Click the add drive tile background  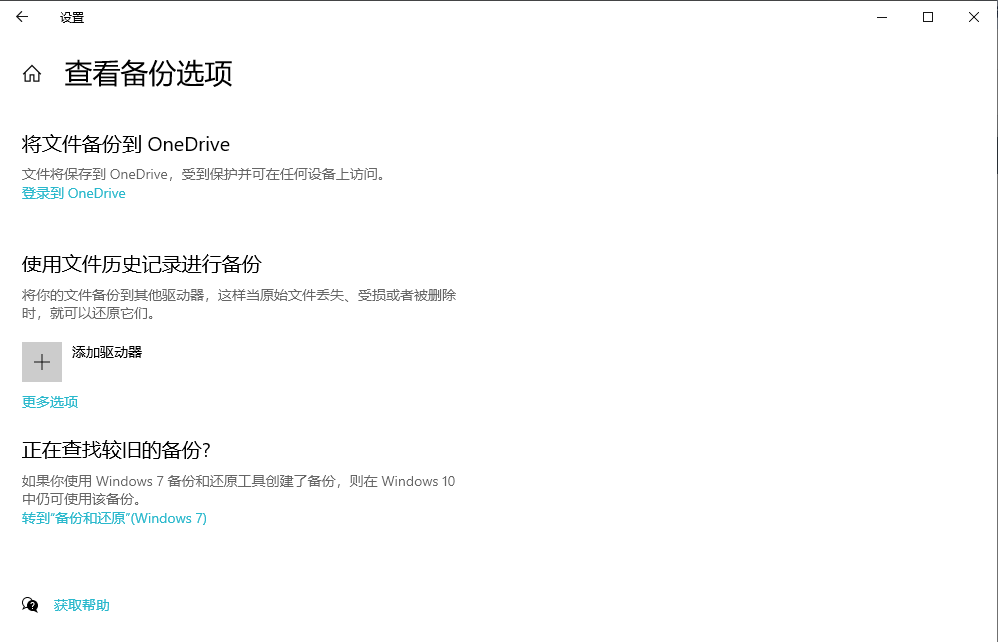tap(41, 361)
